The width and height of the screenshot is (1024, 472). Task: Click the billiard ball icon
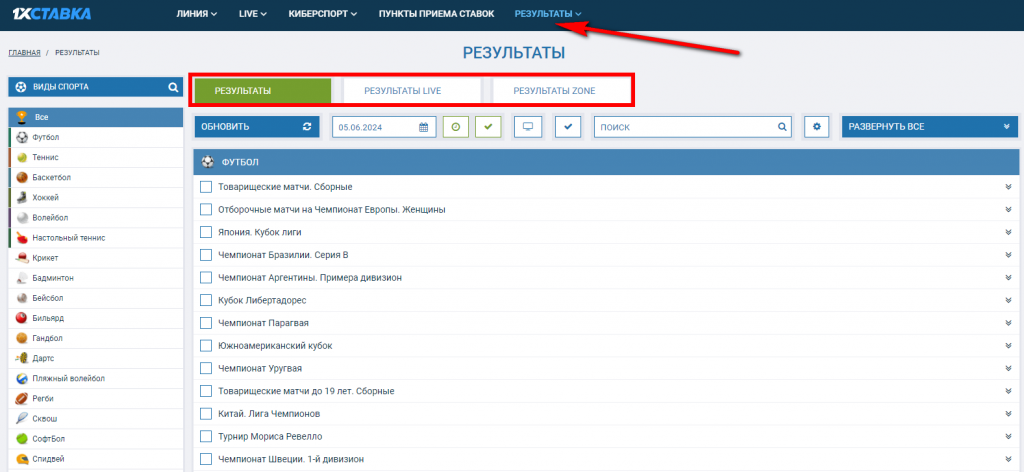click(x=22, y=319)
